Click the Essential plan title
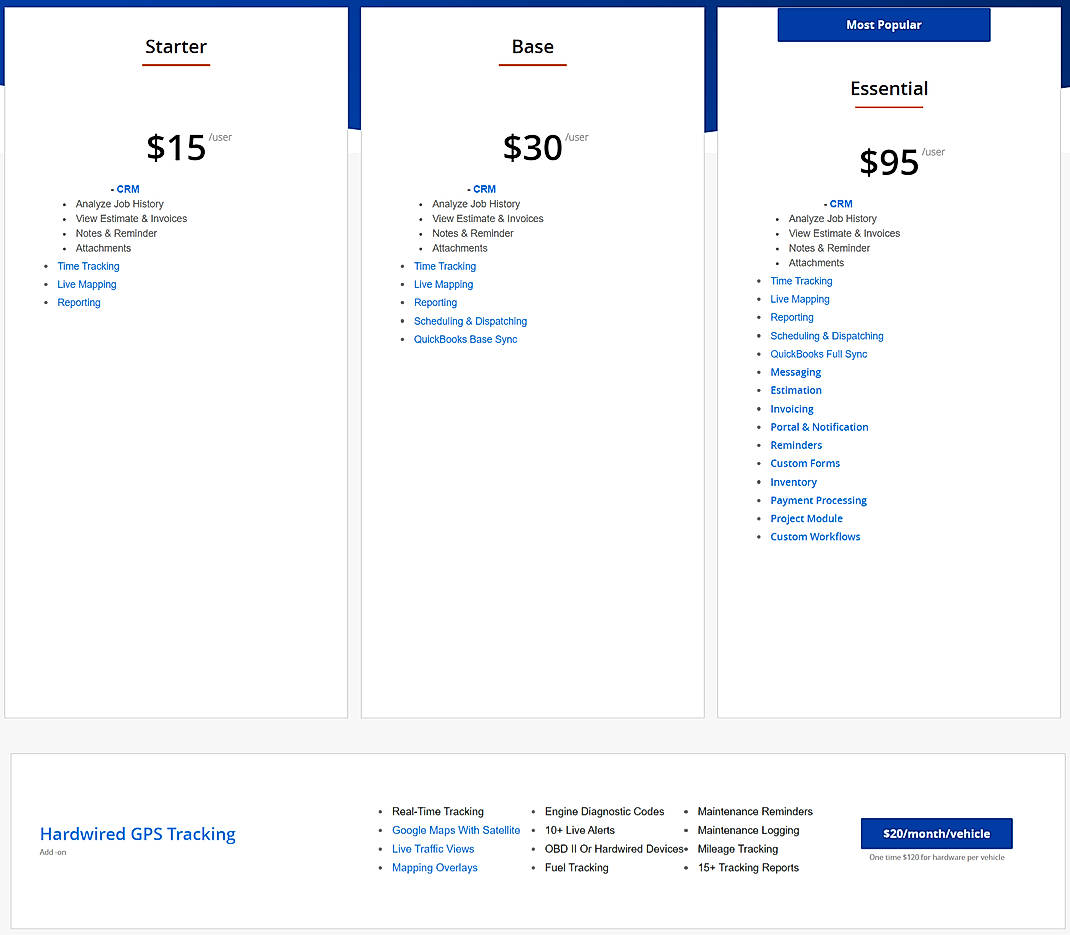This screenshot has width=1070, height=935. click(x=889, y=89)
